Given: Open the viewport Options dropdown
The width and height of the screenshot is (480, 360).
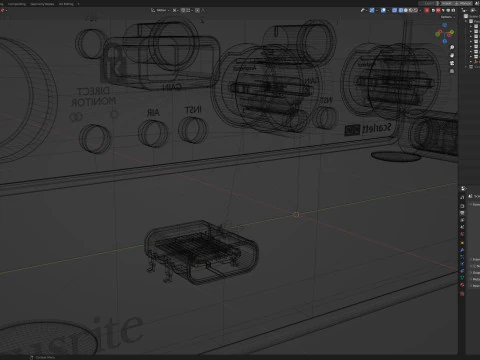Looking at the screenshot, I should point(448,17).
